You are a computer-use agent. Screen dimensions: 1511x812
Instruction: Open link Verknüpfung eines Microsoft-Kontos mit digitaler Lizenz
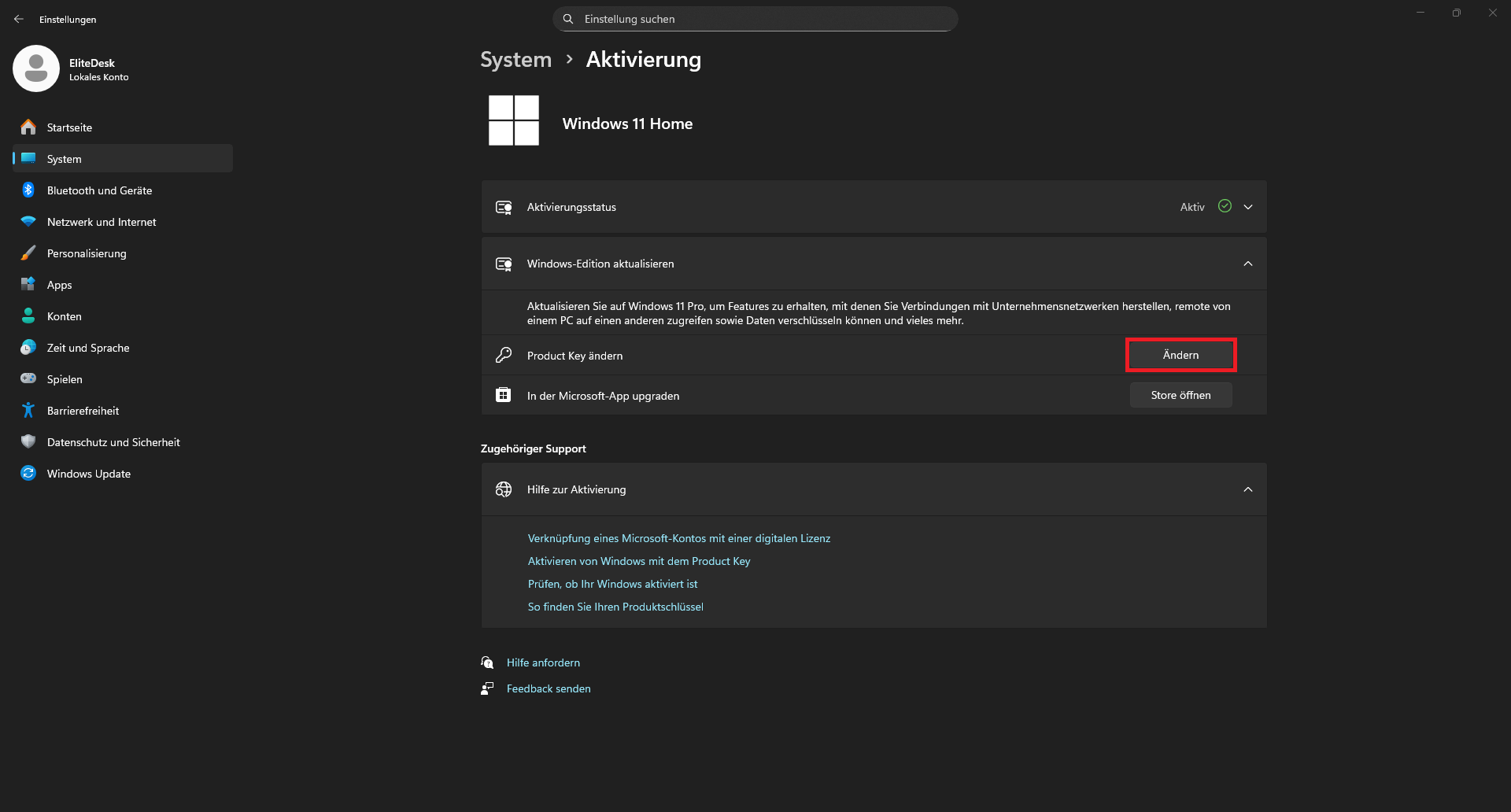point(679,538)
